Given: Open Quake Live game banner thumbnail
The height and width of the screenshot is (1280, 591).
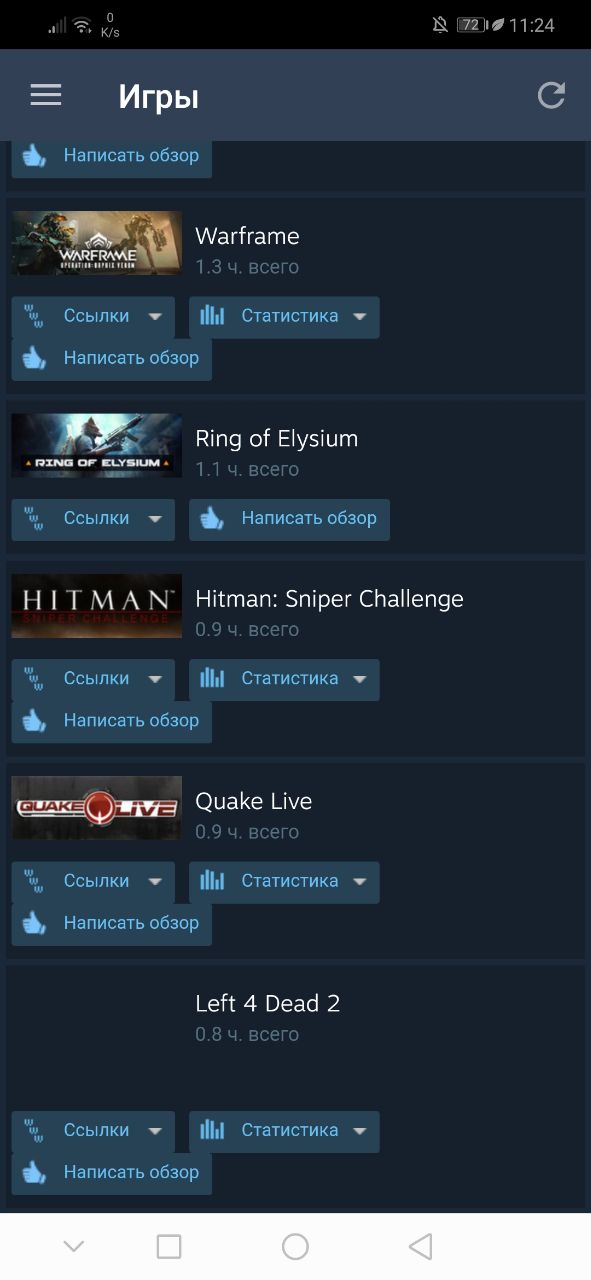Looking at the screenshot, I should [97, 808].
